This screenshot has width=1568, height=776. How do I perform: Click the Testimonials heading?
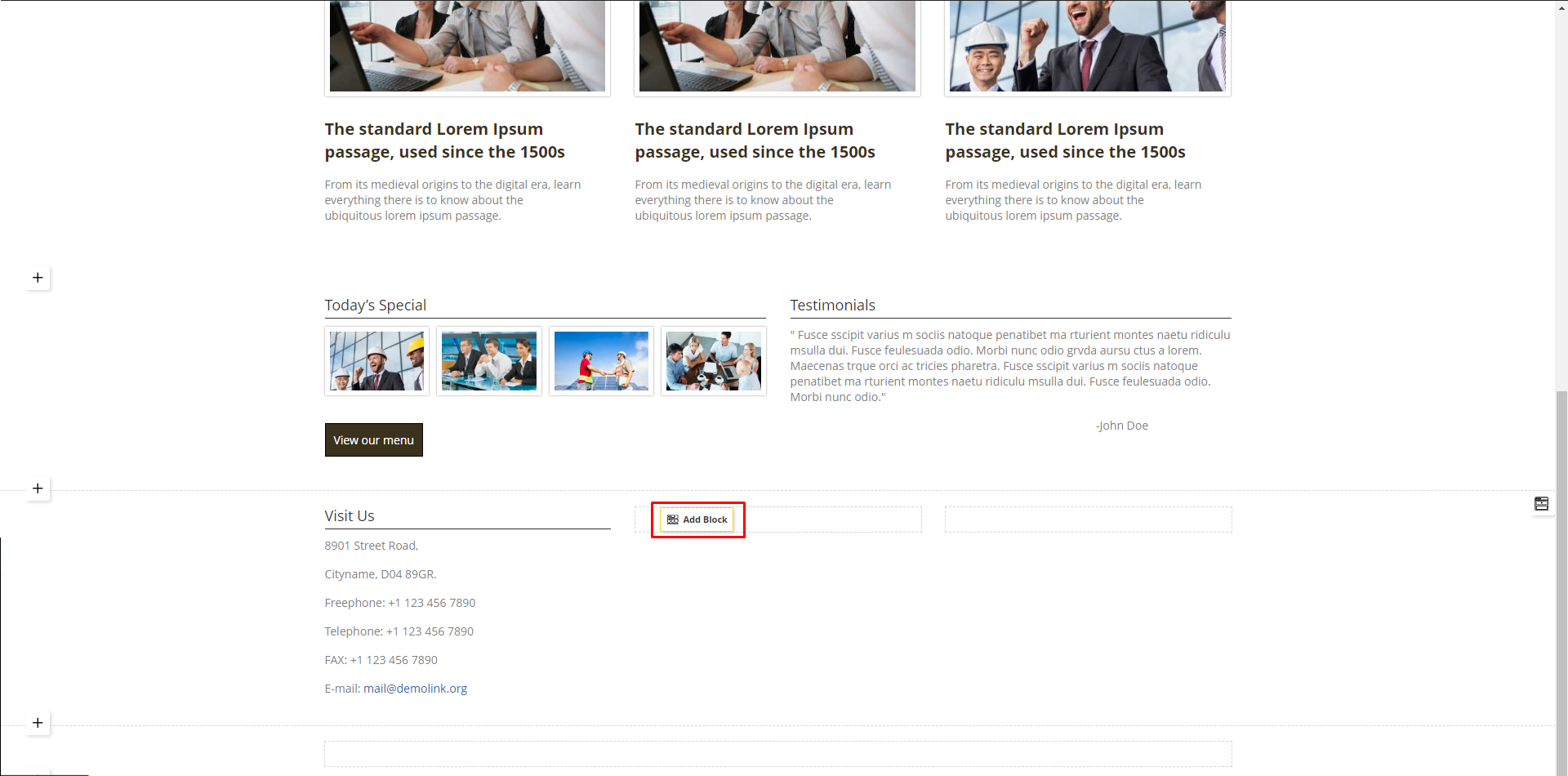click(832, 305)
